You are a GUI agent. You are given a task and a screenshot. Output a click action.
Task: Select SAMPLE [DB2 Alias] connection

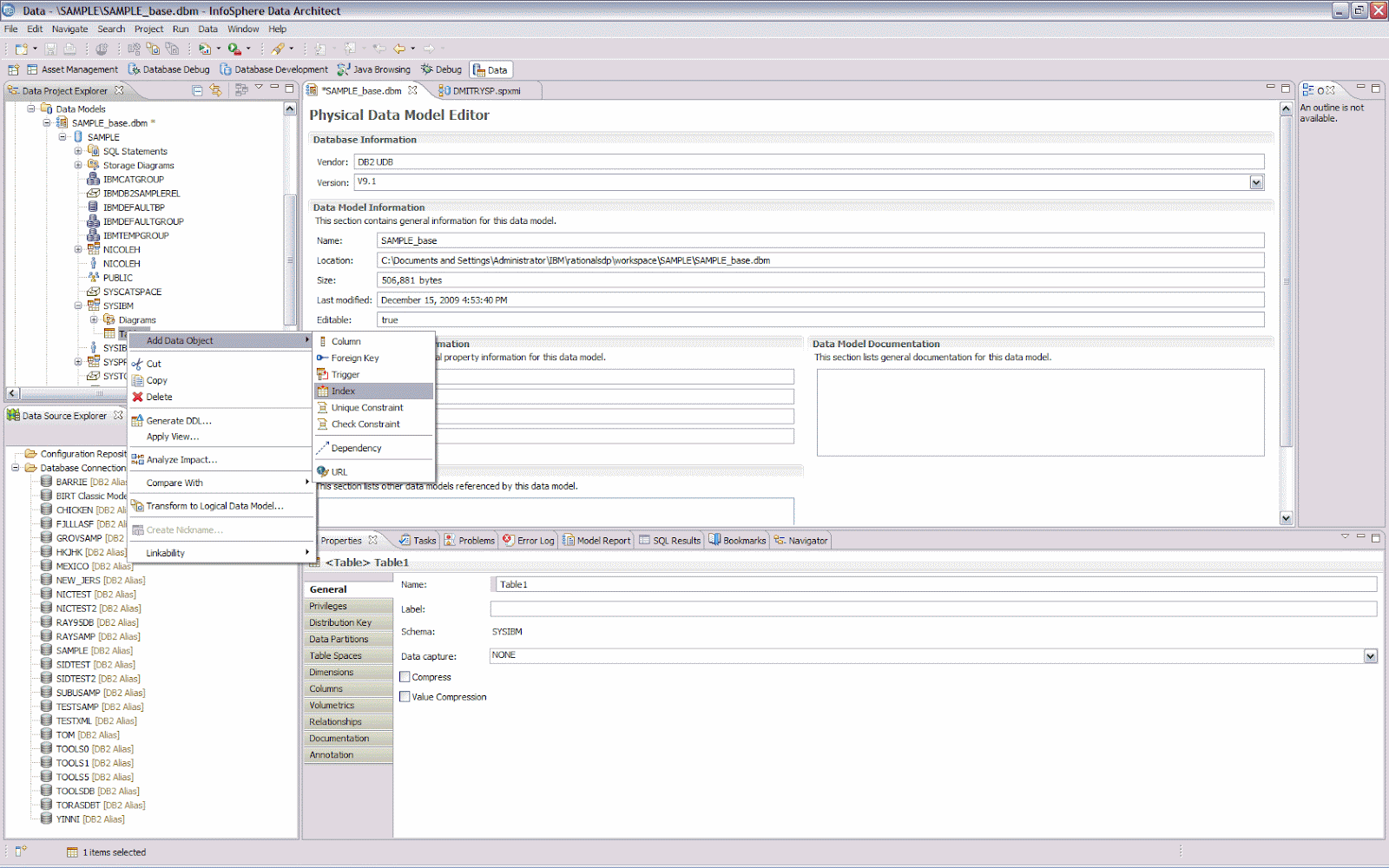pyautogui.click(x=94, y=651)
